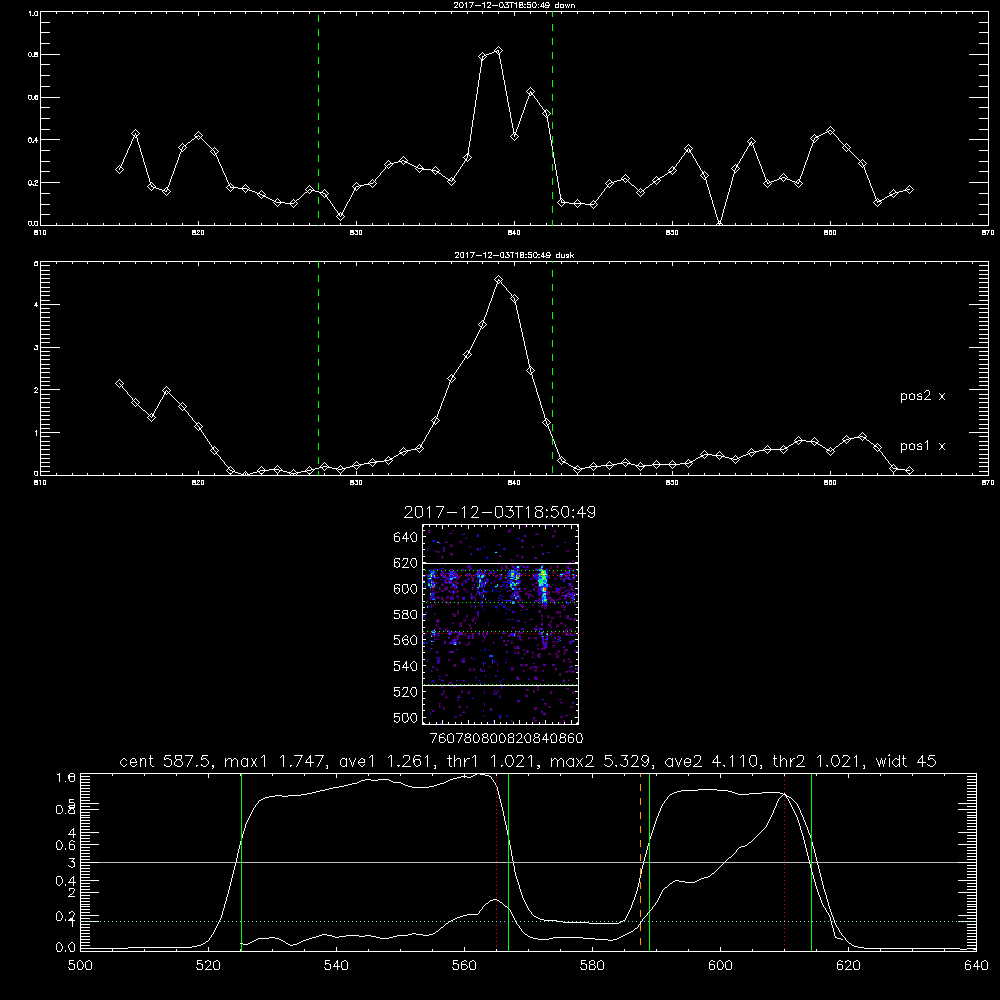Click left green dashed line in dawn plot
1000x1000 pixels.
[318, 119]
